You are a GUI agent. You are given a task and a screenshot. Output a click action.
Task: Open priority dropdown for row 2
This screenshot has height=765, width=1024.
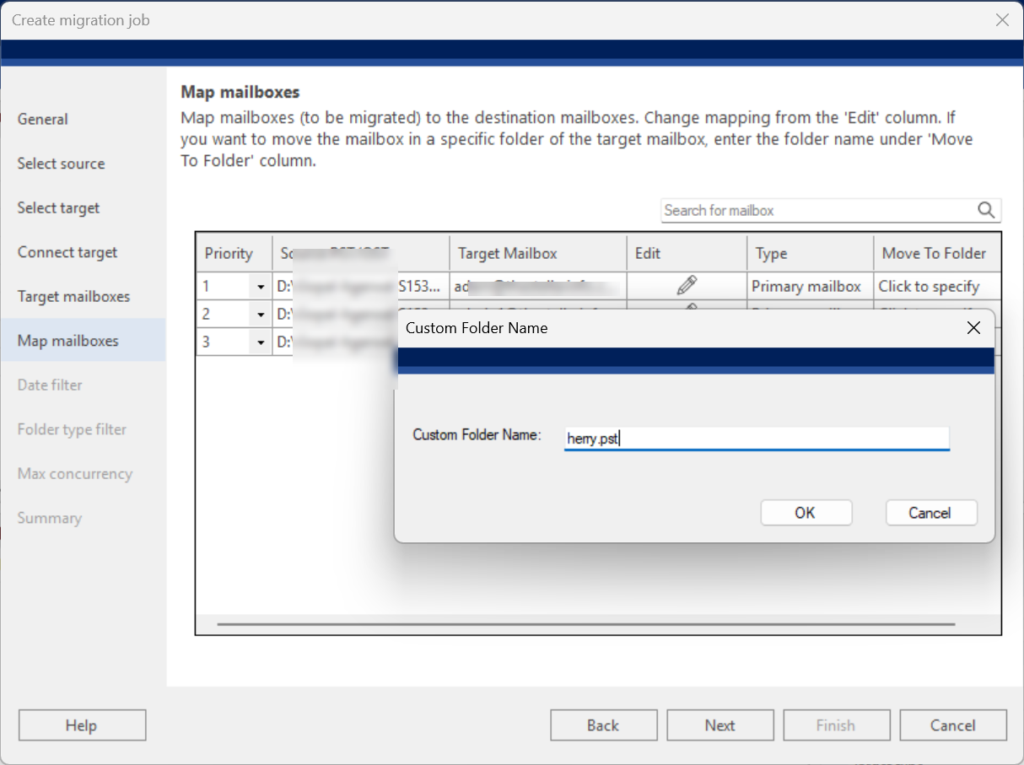[x=261, y=314]
